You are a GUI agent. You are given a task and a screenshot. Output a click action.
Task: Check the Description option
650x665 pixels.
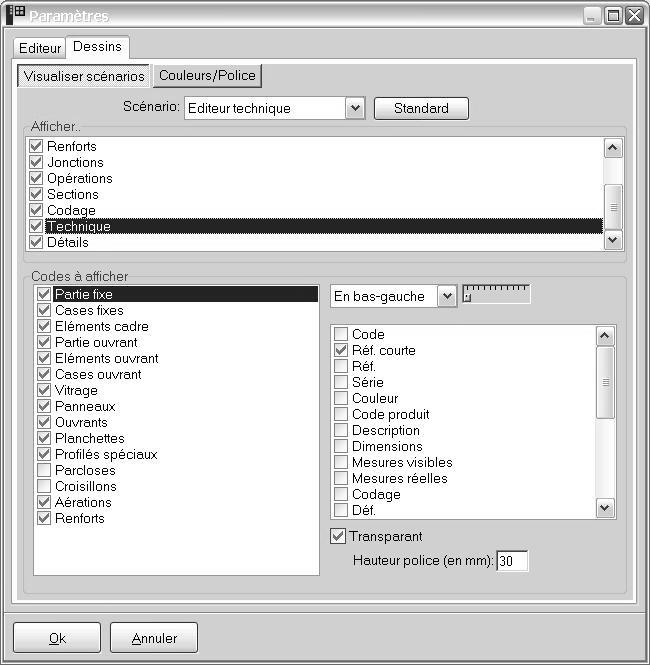[x=341, y=430]
